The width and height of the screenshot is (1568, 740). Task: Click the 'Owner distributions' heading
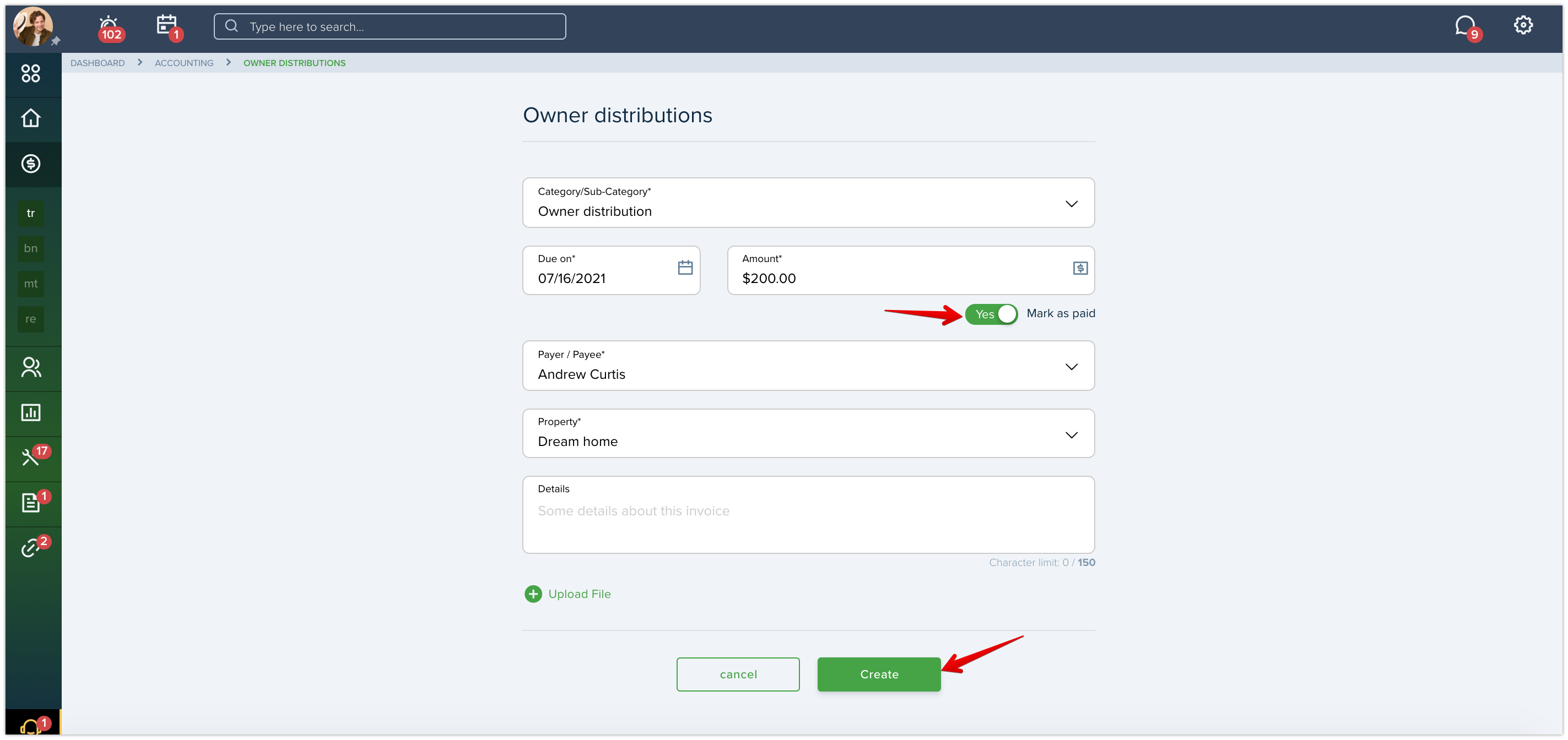click(617, 115)
